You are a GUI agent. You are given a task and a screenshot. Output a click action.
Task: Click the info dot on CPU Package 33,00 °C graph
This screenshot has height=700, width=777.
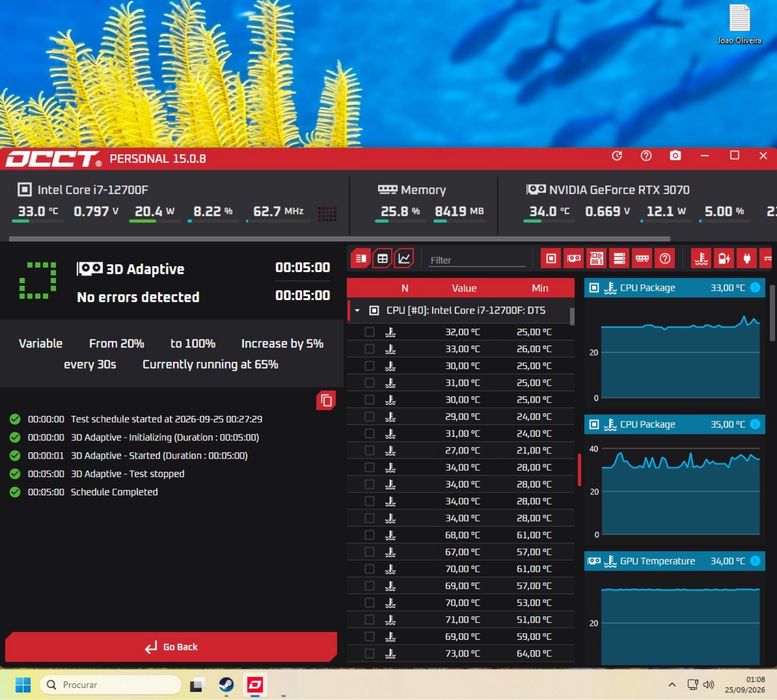click(755, 287)
